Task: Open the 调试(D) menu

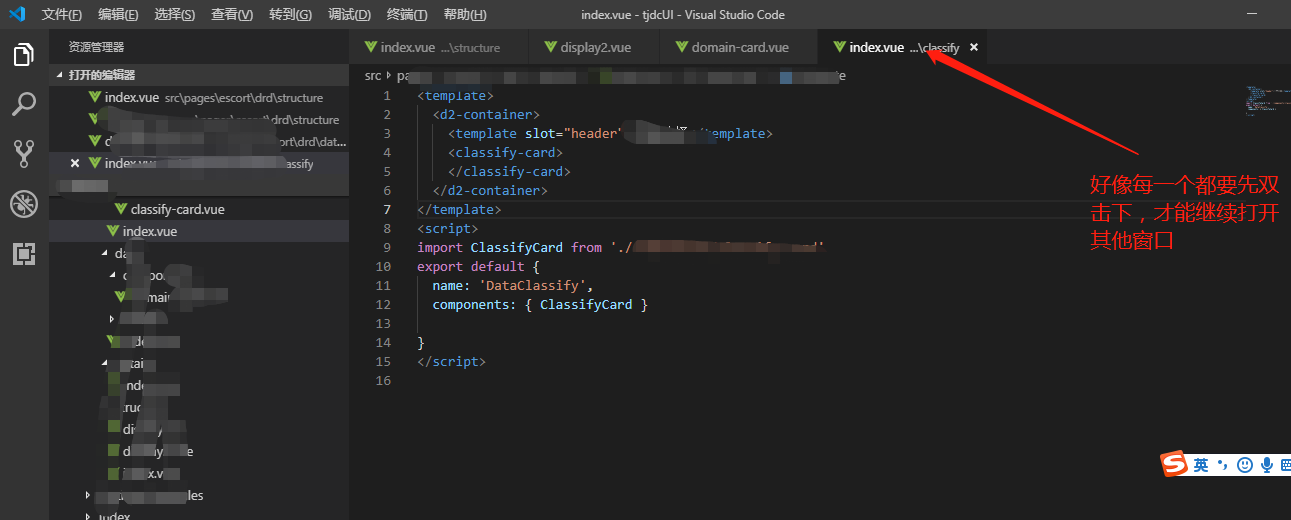Action: (x=349, y=15)
